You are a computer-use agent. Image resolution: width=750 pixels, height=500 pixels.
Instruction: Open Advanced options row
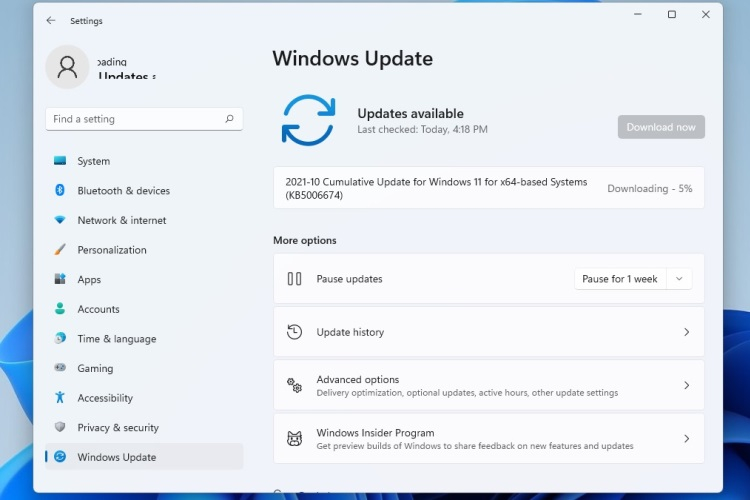pyautogui.click(x=488, y=385)
